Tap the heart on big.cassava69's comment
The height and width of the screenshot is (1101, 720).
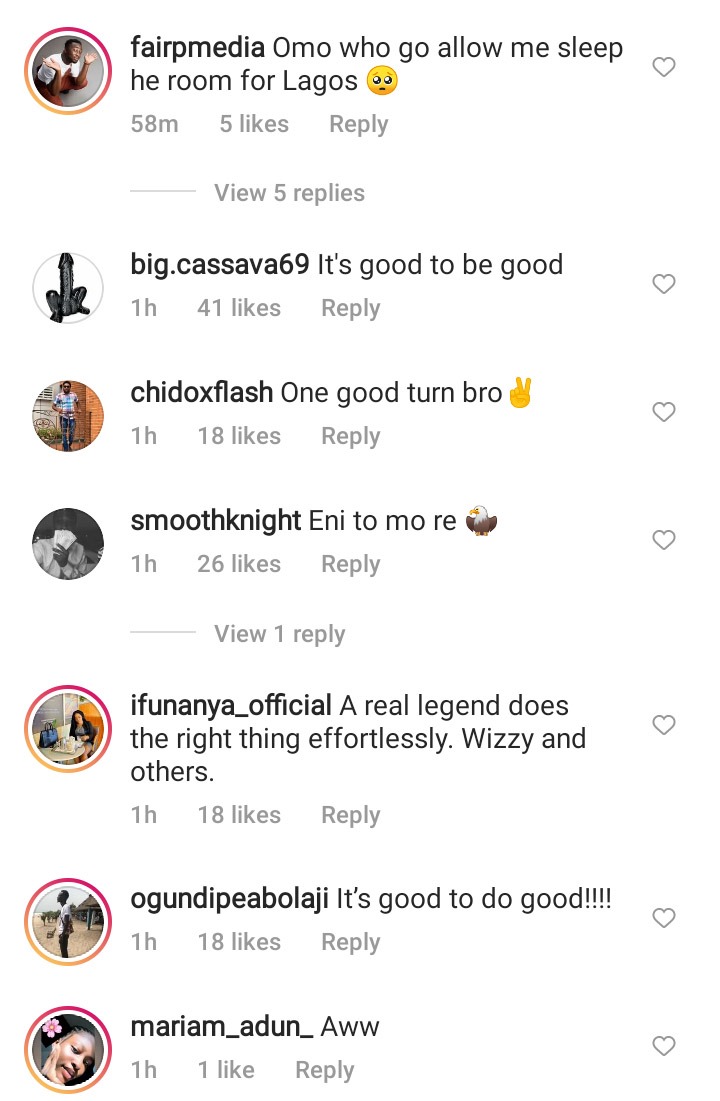[664, 285]
